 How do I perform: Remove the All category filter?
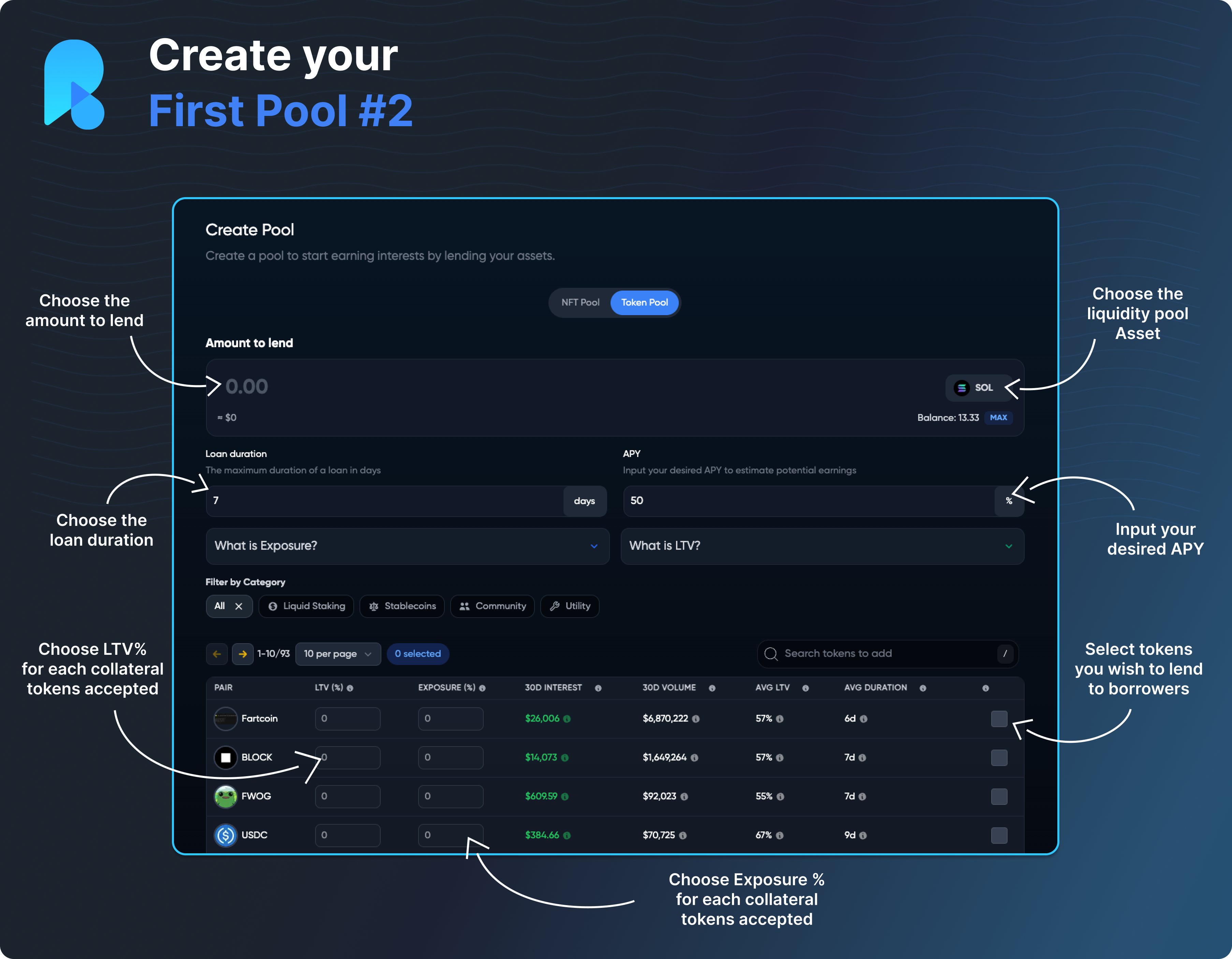pos(239,606)
